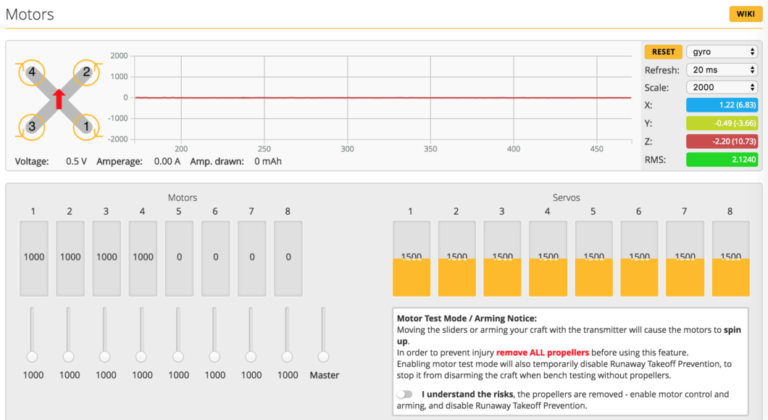Click motor 8 slider handle

287,356
